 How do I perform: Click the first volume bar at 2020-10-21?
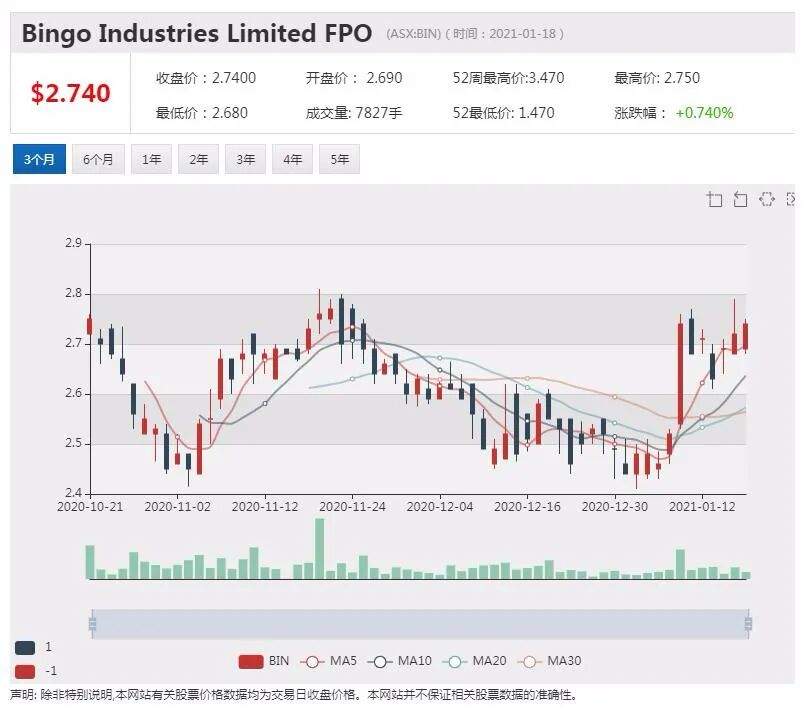click(x=90, y=562)
